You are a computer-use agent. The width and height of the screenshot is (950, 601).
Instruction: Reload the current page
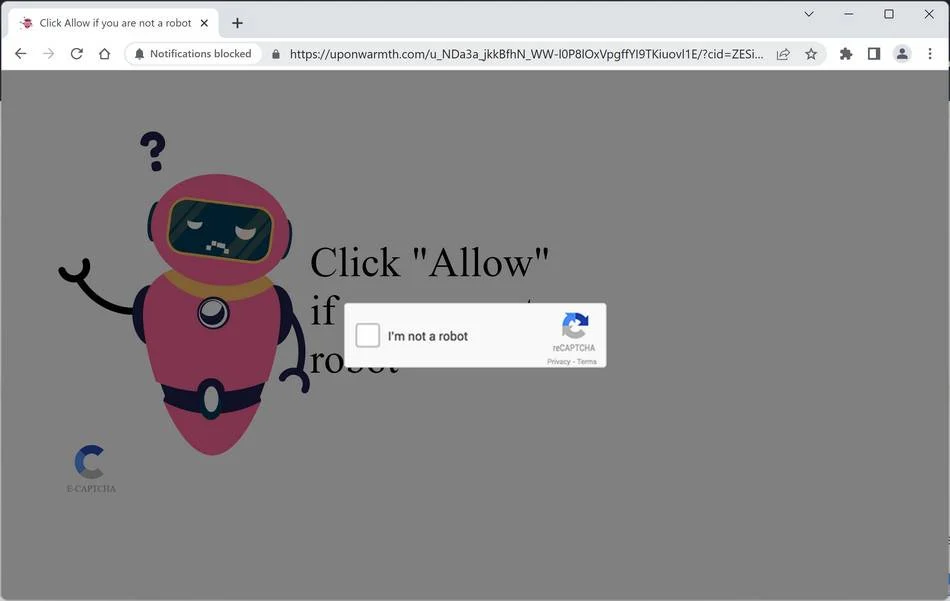point(76,54)
